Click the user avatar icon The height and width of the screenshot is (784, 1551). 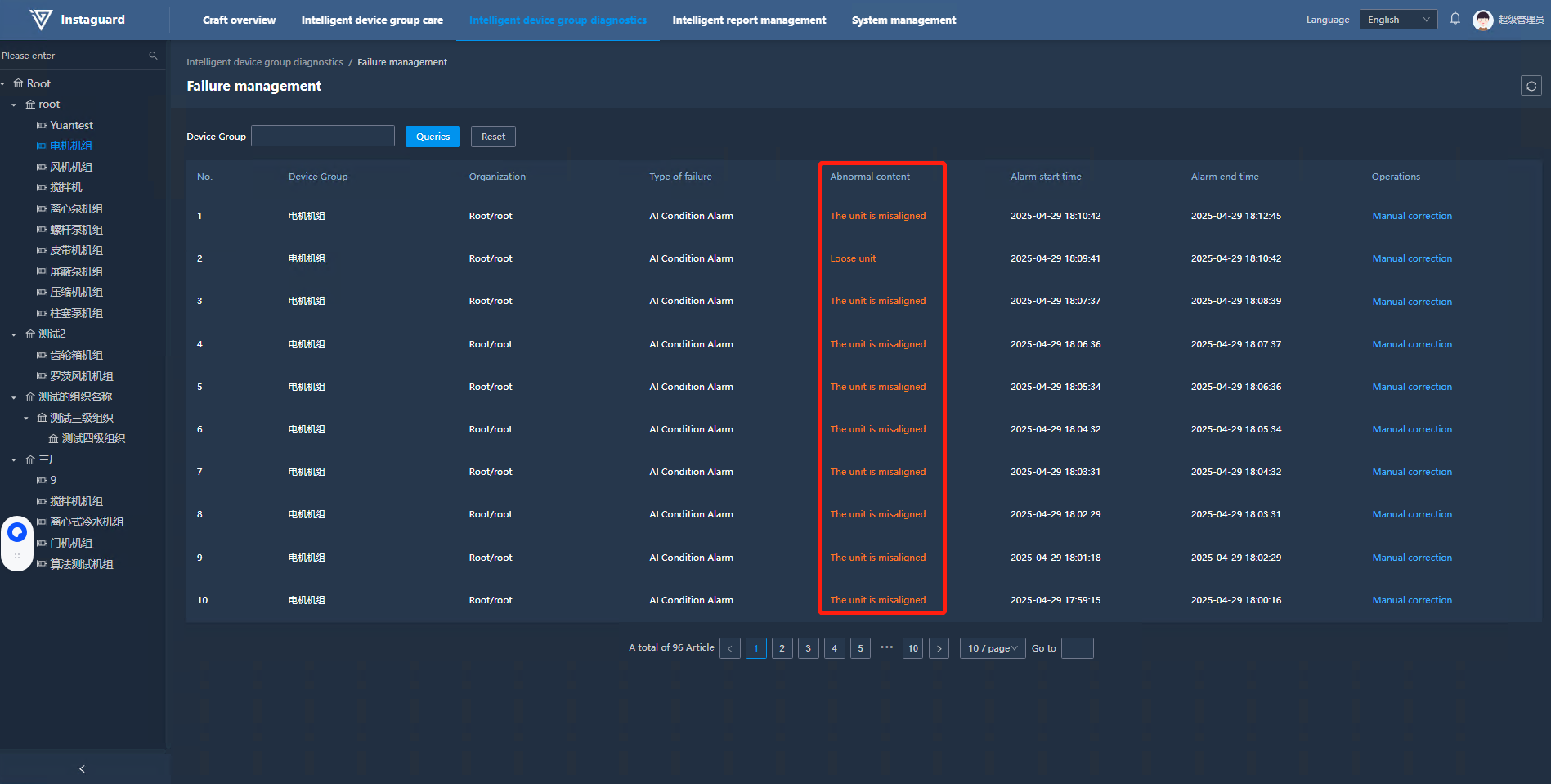[1482, 20]
